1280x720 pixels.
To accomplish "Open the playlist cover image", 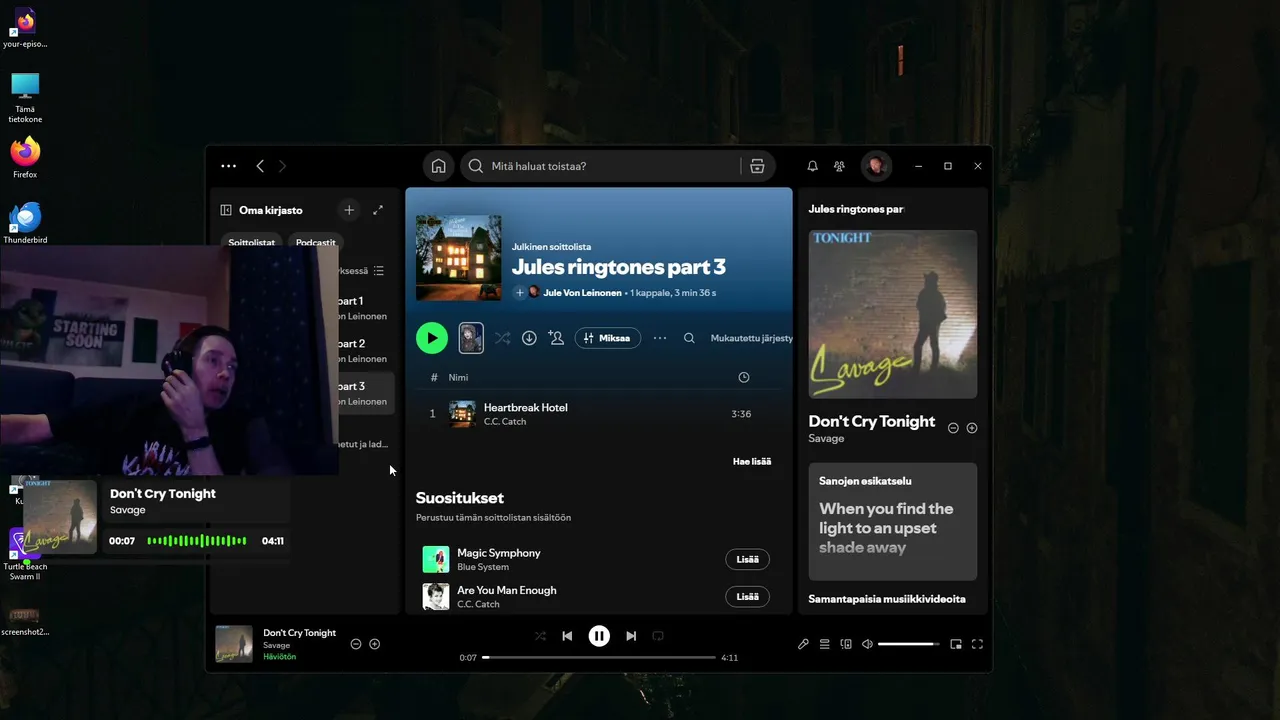I will [x=458, y=258].
